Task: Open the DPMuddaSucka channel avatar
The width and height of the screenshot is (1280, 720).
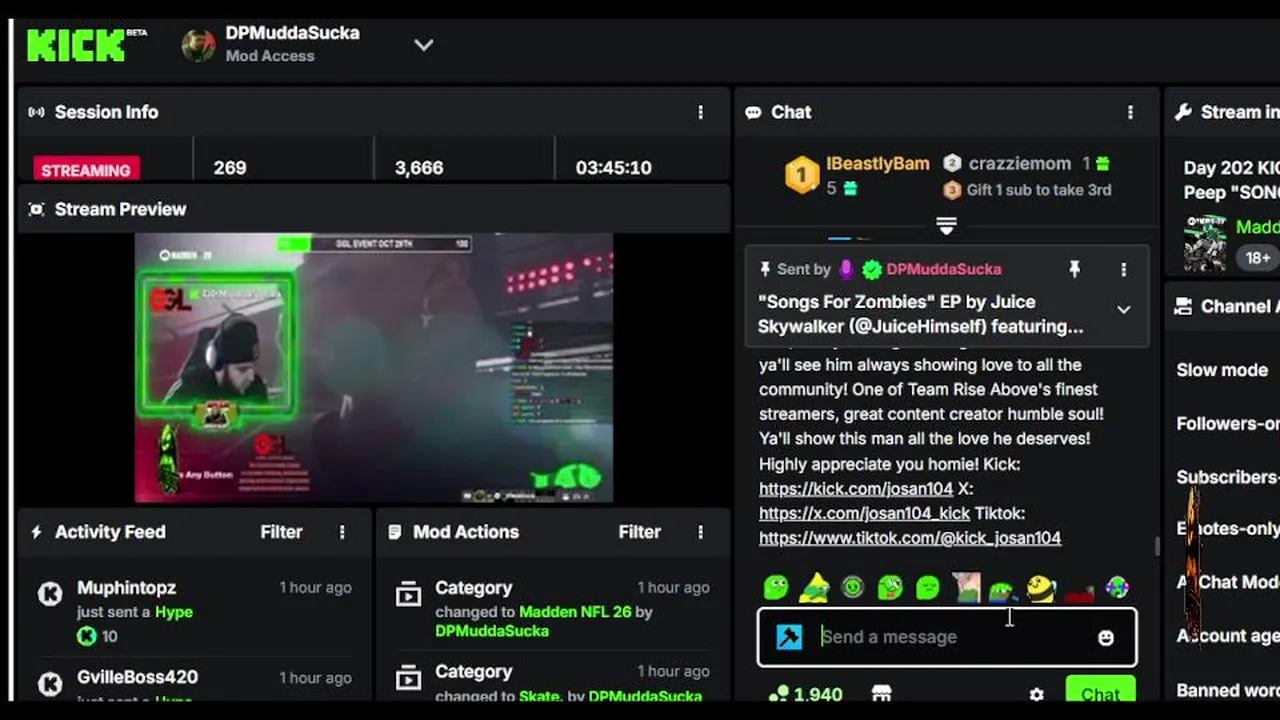Action: 198,45
